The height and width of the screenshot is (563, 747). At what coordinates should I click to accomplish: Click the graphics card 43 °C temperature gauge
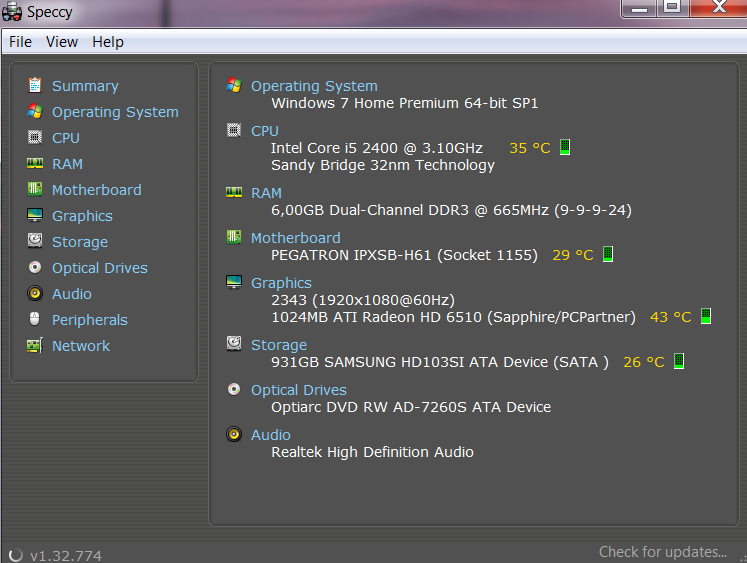[x=706, y=316]
